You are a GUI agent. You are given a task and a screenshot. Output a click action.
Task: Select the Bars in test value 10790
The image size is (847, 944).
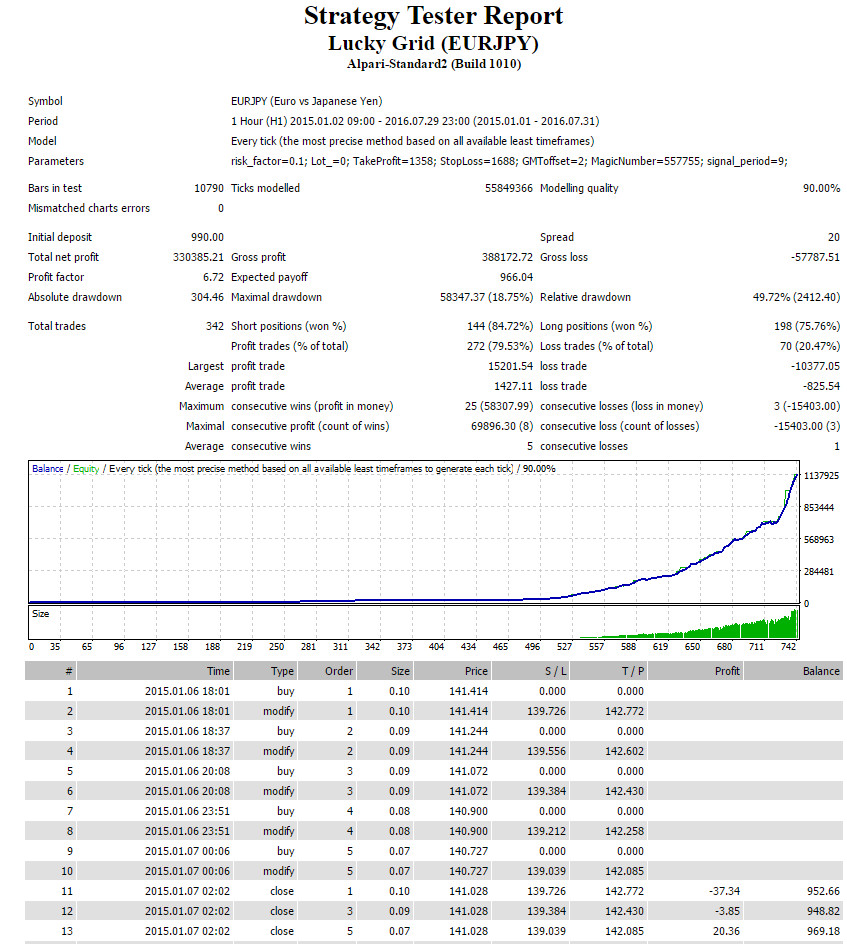(x=209, y=188)
